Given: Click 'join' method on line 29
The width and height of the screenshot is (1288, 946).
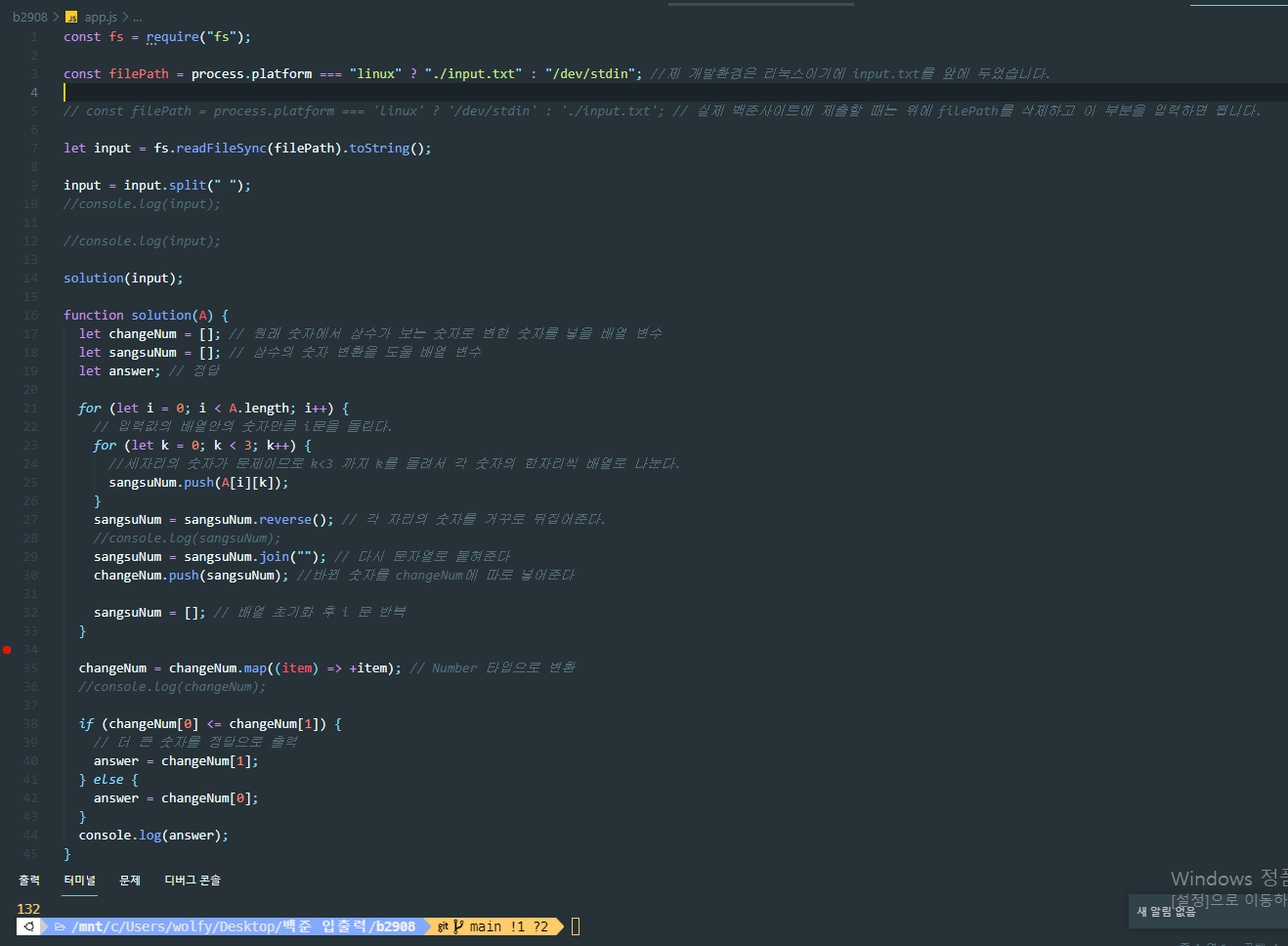Looking at the screenshot, I should tap(275, 557).
